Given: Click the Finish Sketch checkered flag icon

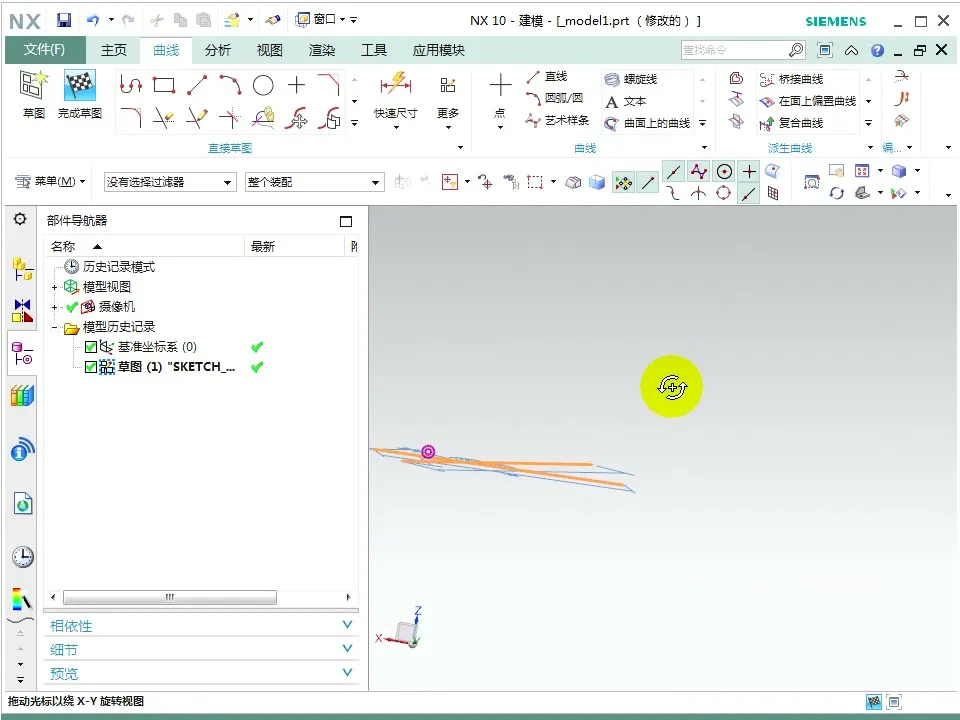Looking at the screenshot, I should pyautogui.click(x=80, y=87).
